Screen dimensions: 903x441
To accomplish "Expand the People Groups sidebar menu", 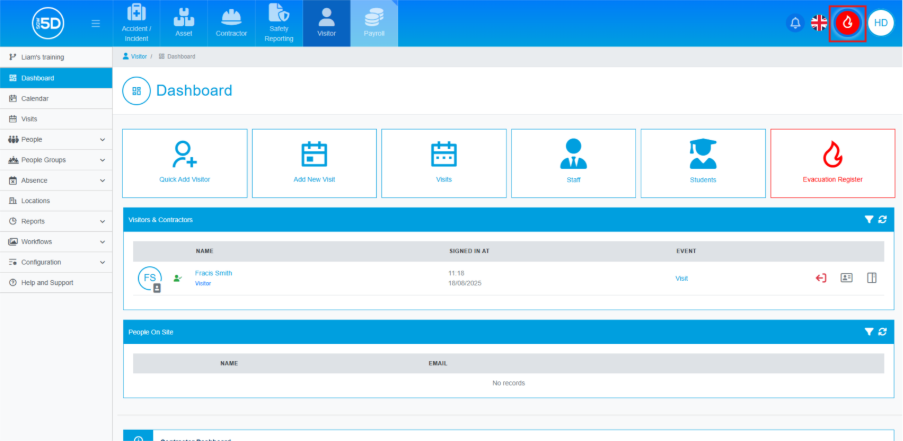I will click(56, 159).
